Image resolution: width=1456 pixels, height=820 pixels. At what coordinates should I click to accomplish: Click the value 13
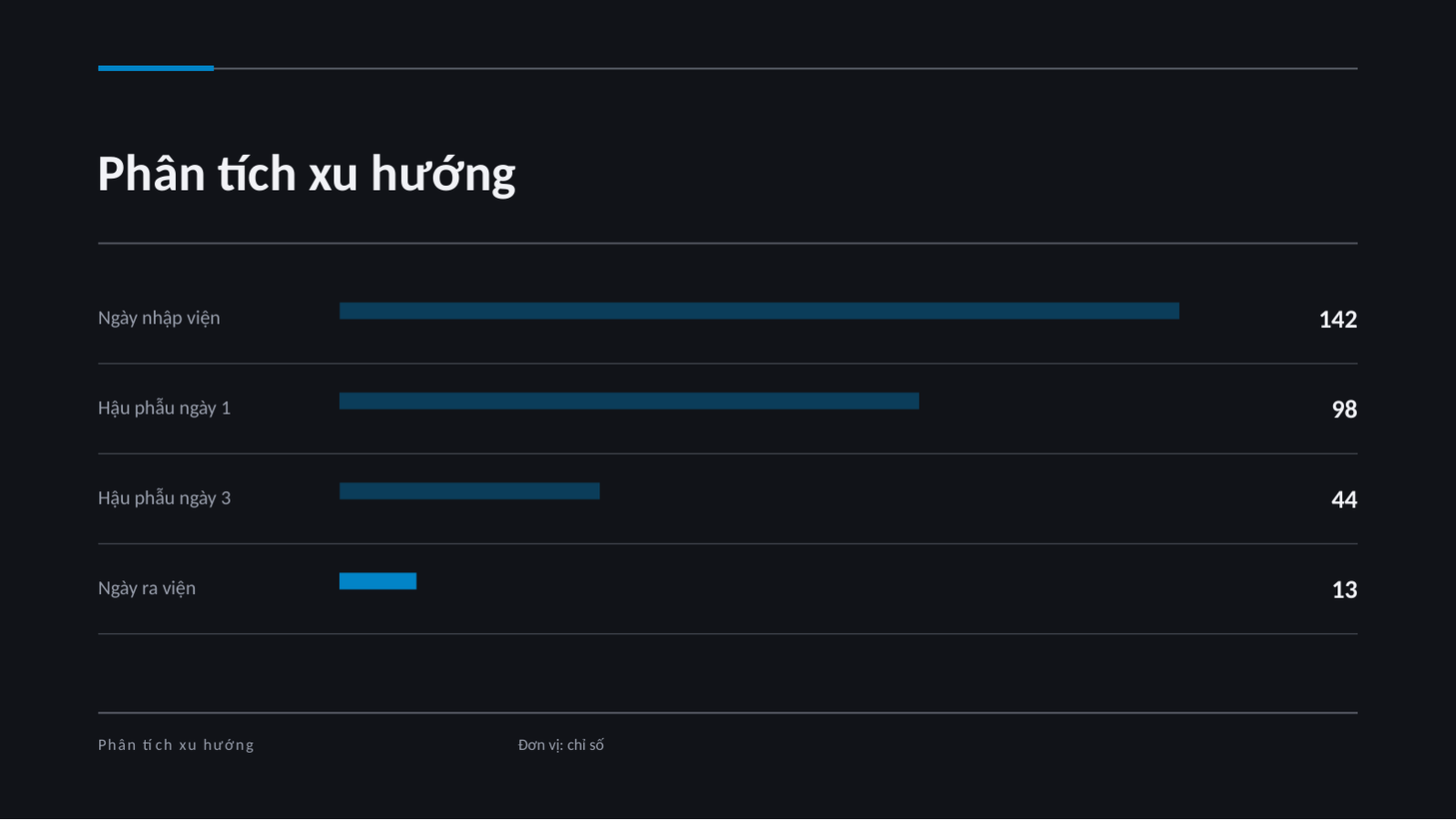[x=1344, y=590]
